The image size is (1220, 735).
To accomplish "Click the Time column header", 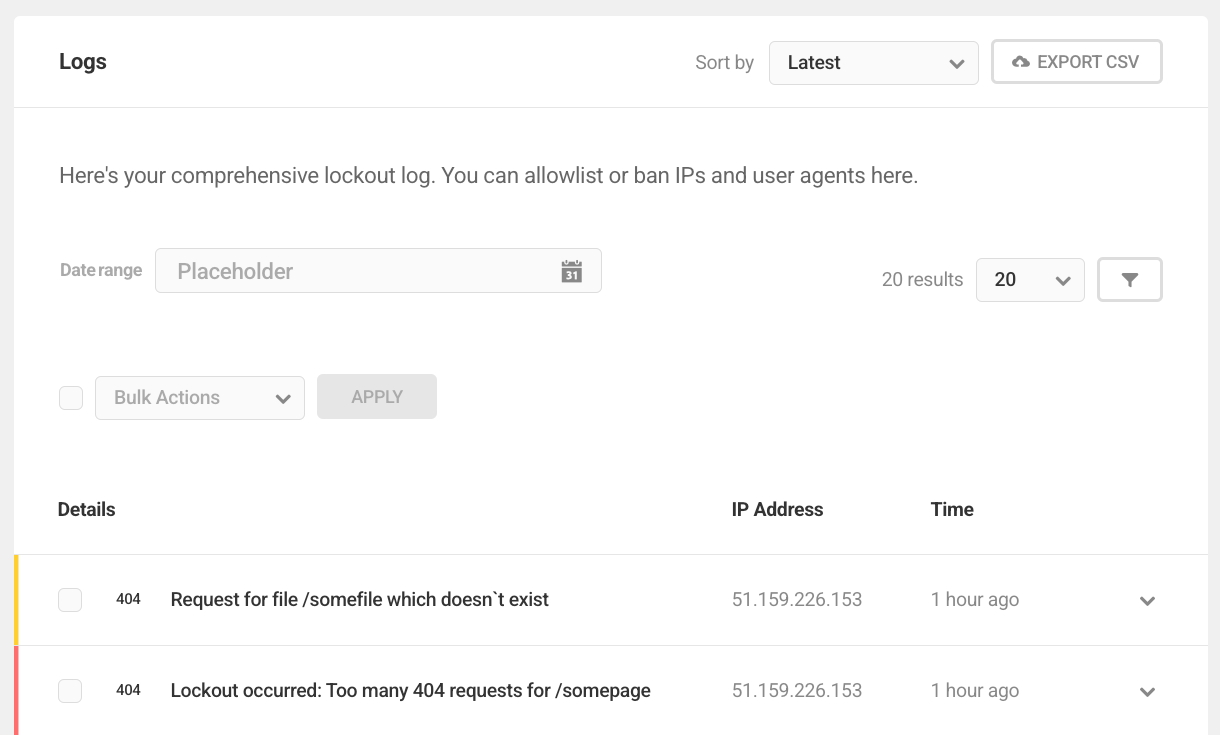I will 951,509.
